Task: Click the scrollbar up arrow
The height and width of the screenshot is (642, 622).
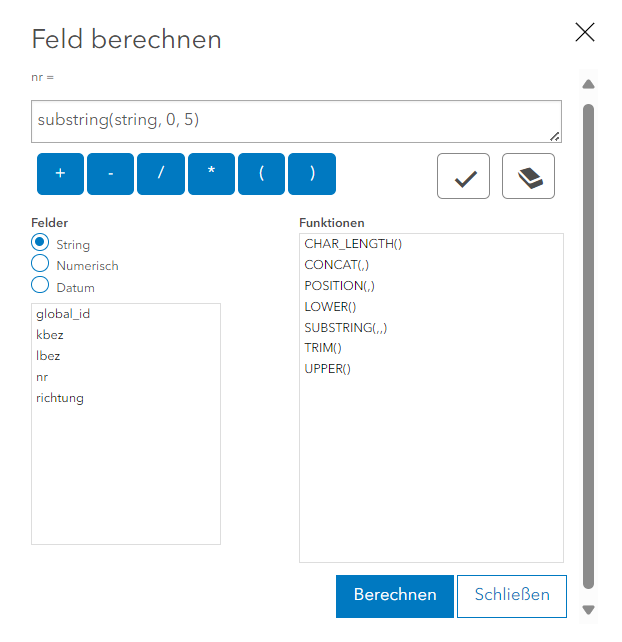Action: (588, 84)
